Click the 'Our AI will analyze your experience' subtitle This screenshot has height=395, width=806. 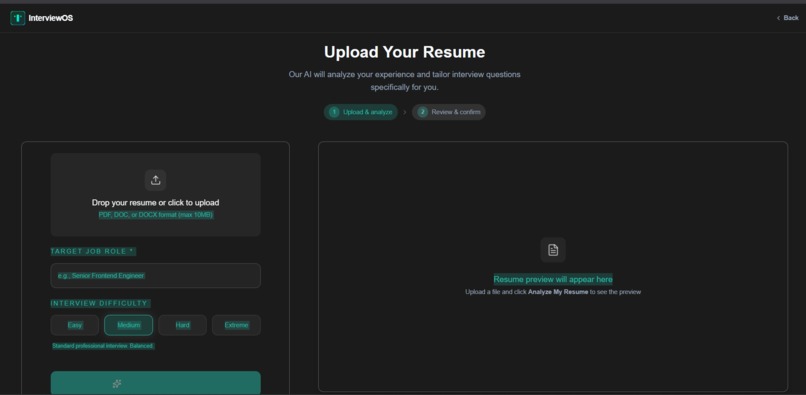tap(405, 81)
